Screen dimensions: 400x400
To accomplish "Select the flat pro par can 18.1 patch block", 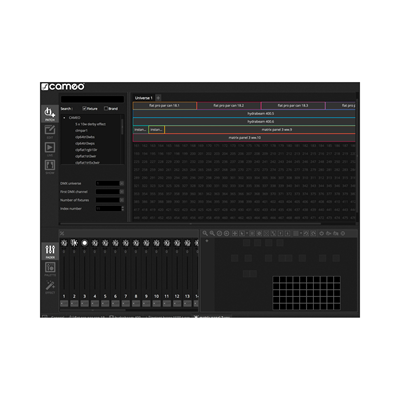I will (x=165, y=106).
